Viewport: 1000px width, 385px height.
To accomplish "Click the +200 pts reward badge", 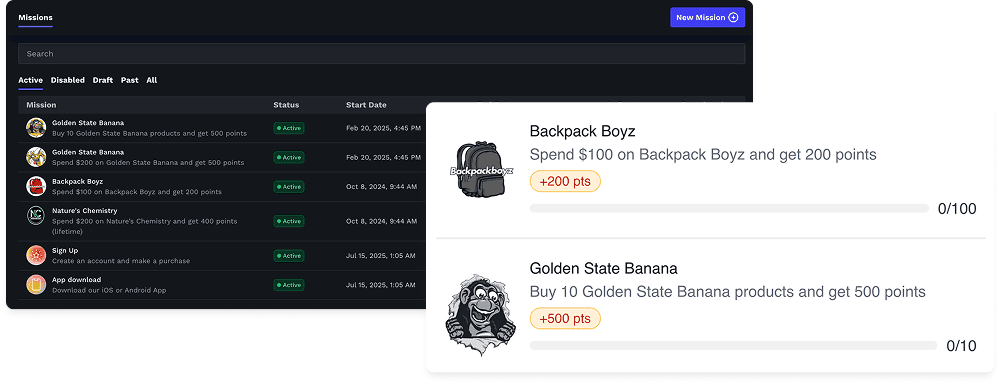I will pos(565,181).
